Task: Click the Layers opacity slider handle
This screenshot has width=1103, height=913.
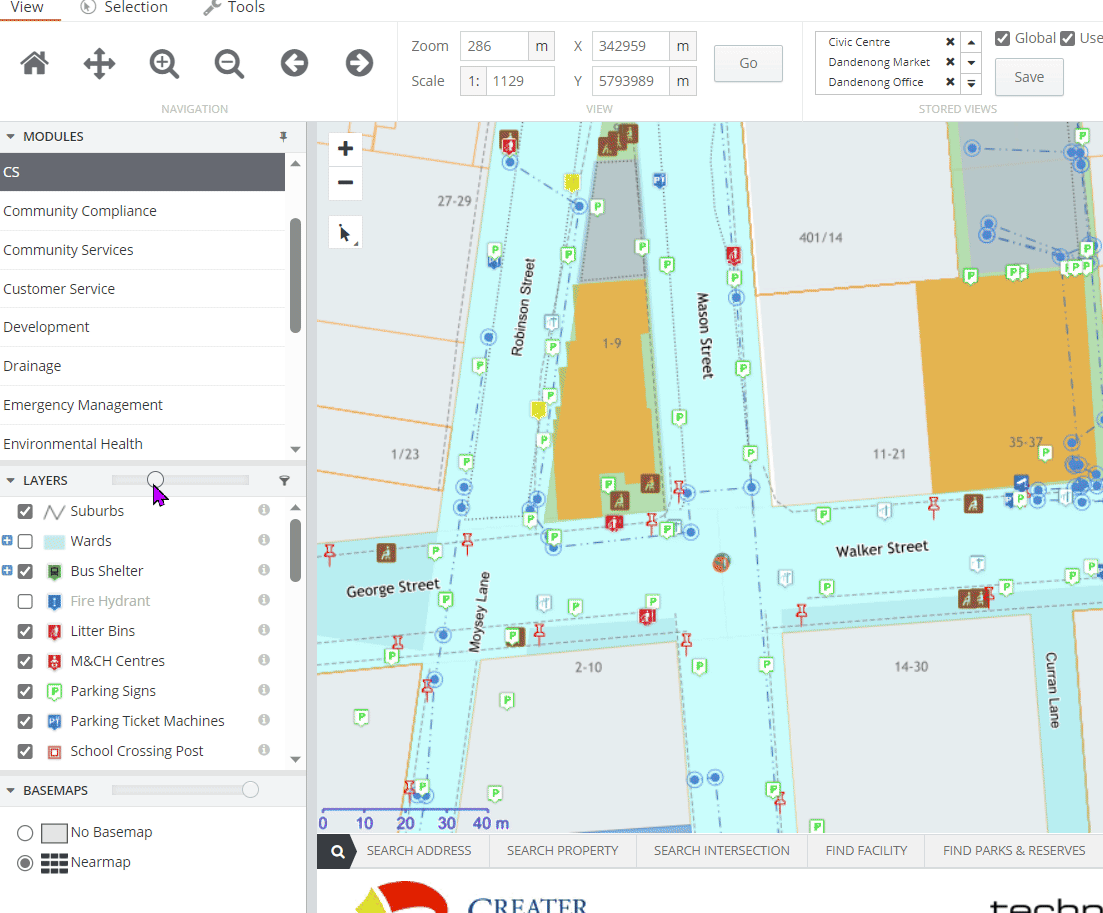Action: [156, 480]
